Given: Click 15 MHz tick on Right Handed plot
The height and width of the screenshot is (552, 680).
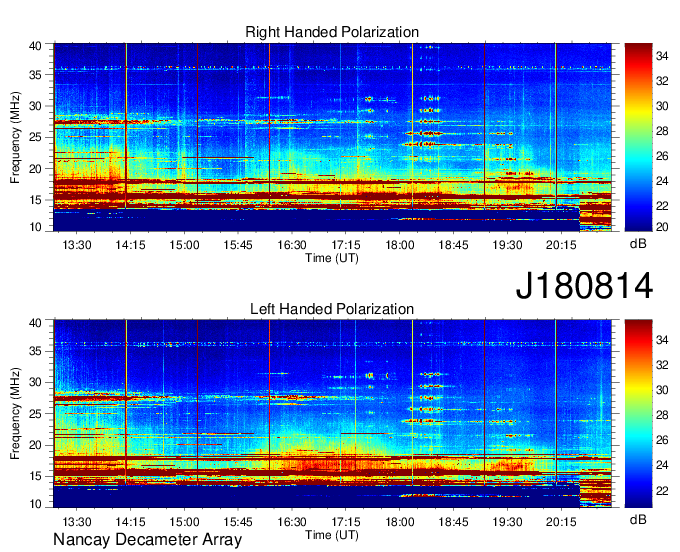Looking at the screenshot, I should click(35, 200).
